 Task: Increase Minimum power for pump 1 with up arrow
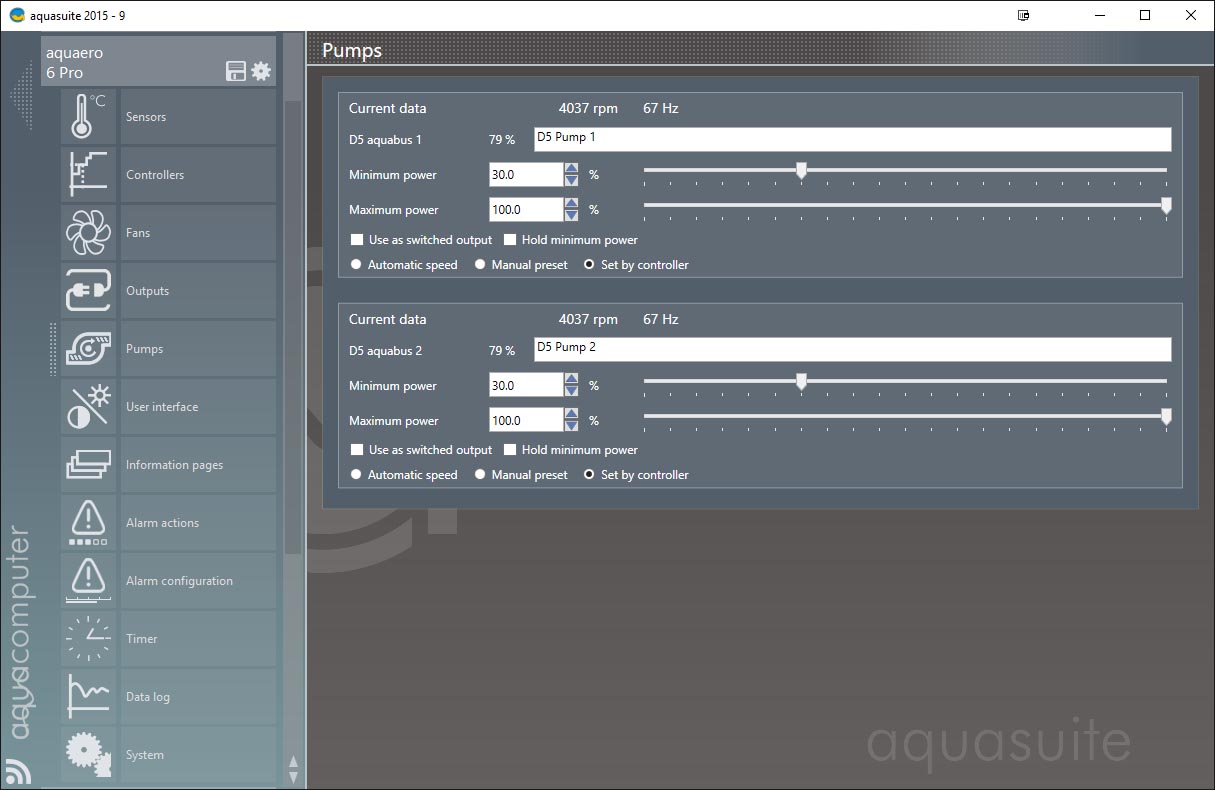pos(571,168)
